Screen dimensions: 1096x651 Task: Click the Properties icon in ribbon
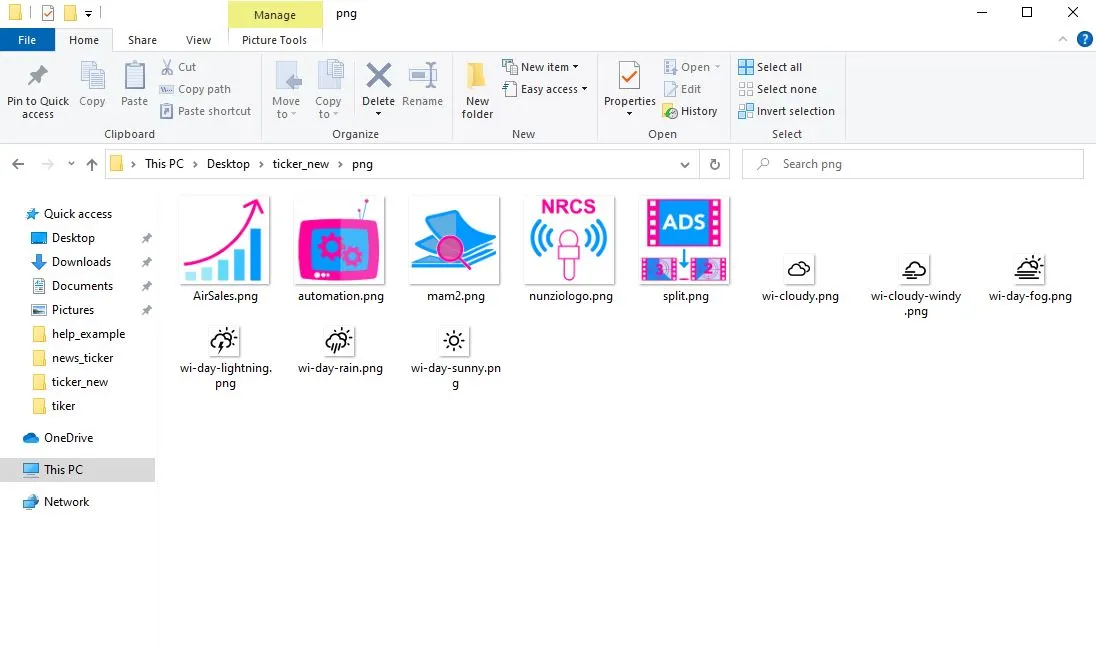click(629, 77)
